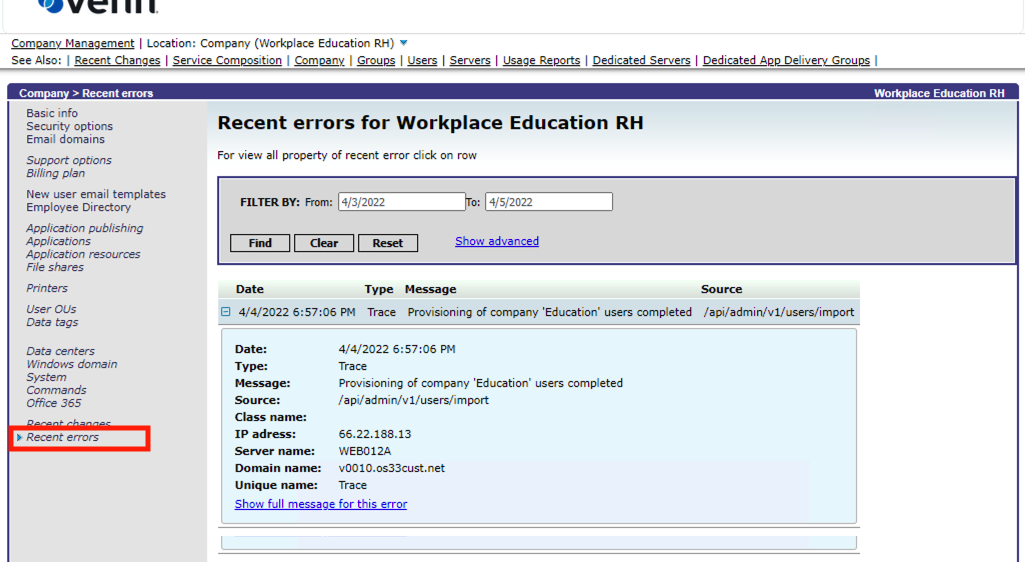This screenshot has height=562, width=1025.
Task: Open Employee Directory in sidebar
Action: pos(78,207)
